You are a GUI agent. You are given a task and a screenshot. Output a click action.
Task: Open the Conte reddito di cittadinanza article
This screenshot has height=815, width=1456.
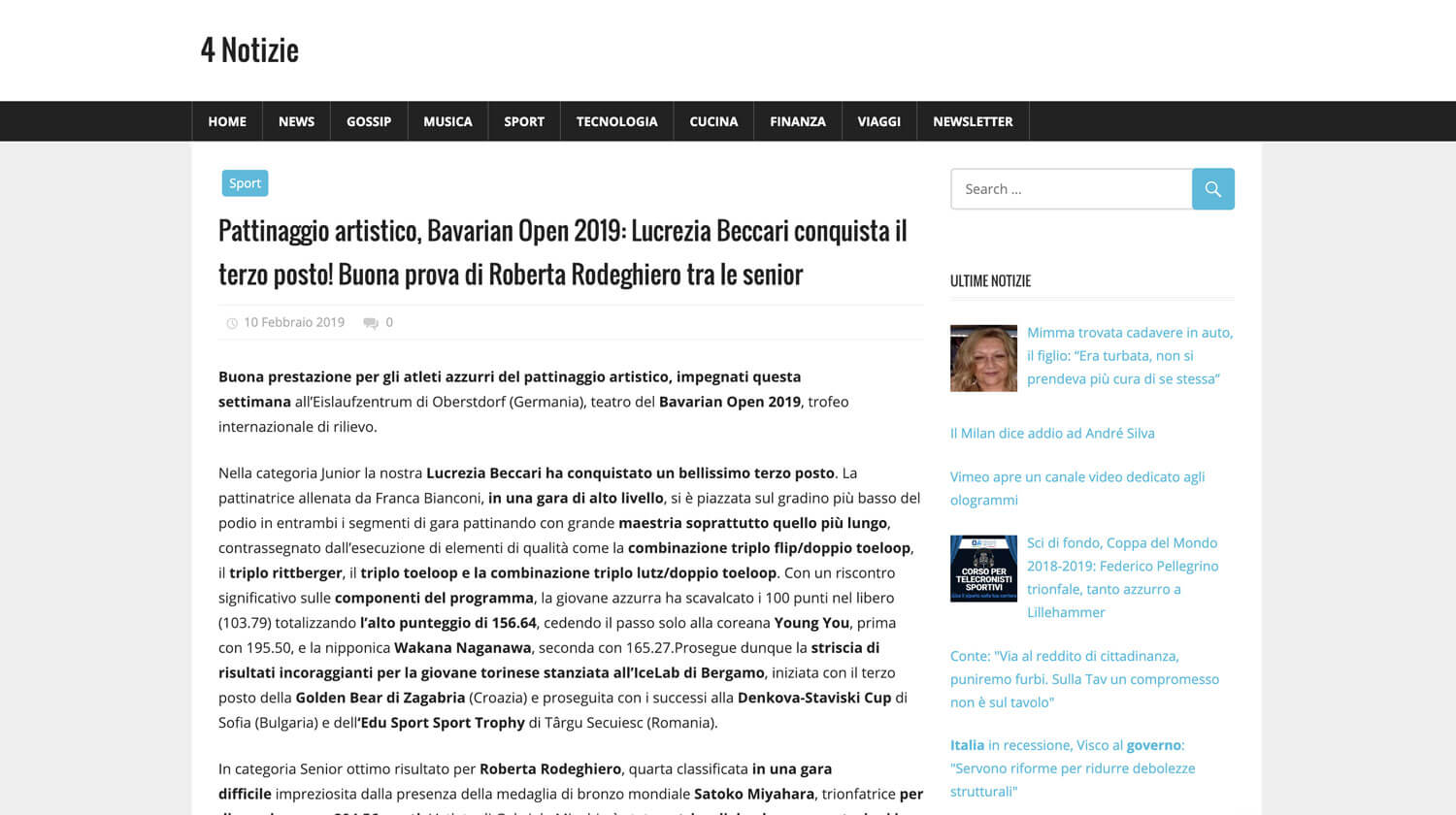[x=1084, y=679]
